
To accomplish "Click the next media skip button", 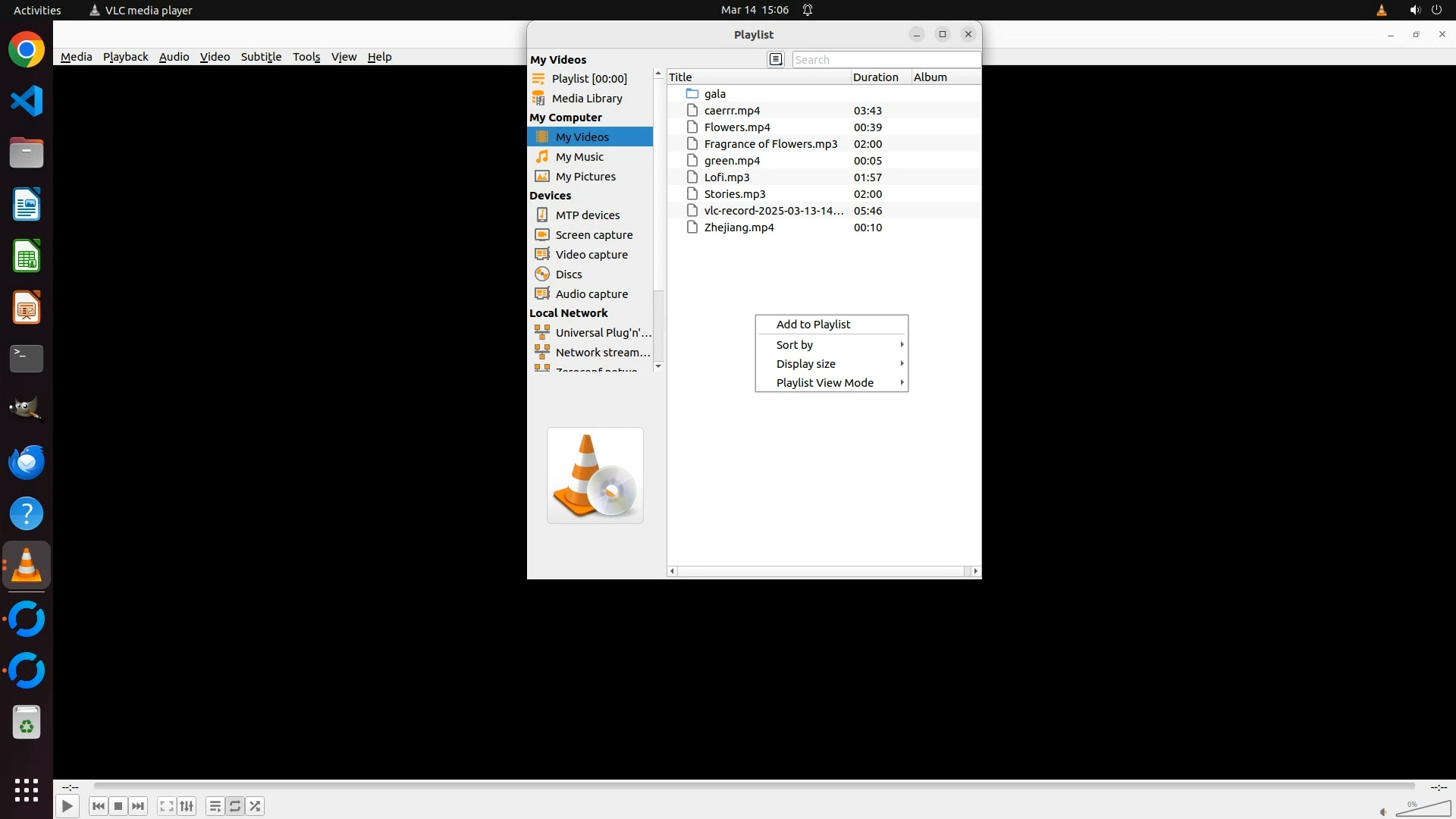I will point(138,806).
